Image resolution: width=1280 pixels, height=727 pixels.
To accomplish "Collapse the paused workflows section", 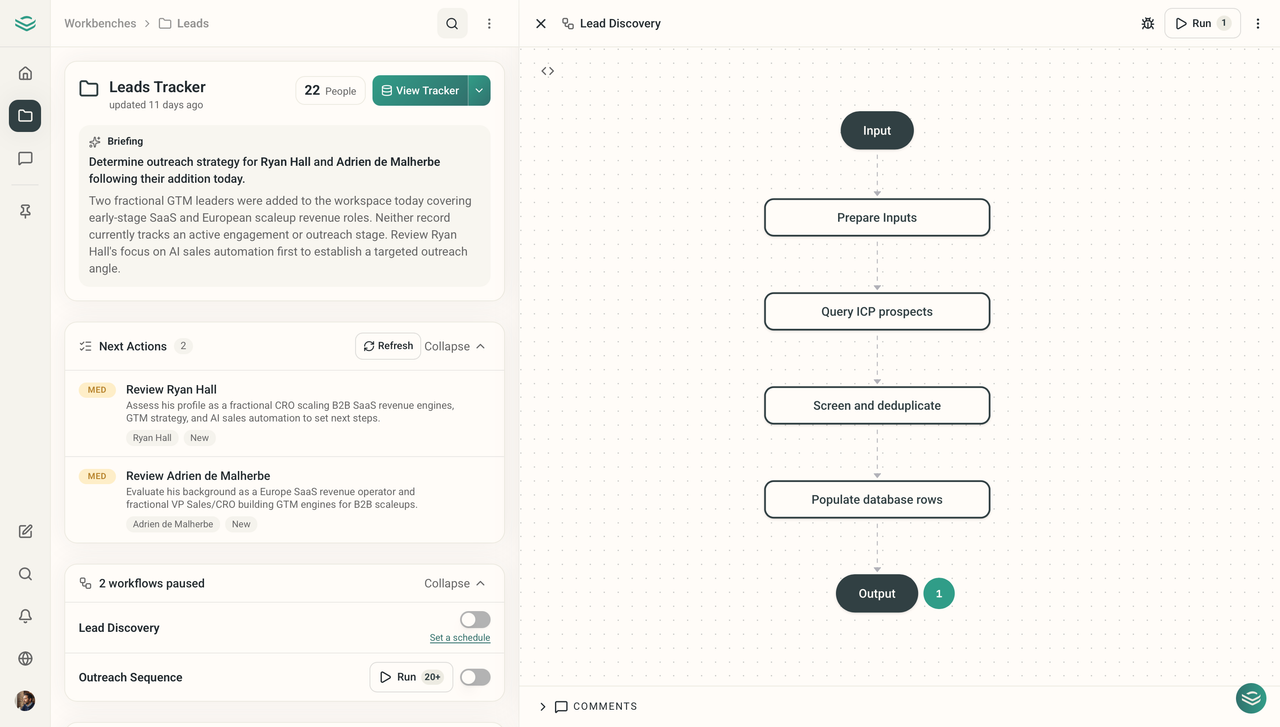I will point(455,583).
